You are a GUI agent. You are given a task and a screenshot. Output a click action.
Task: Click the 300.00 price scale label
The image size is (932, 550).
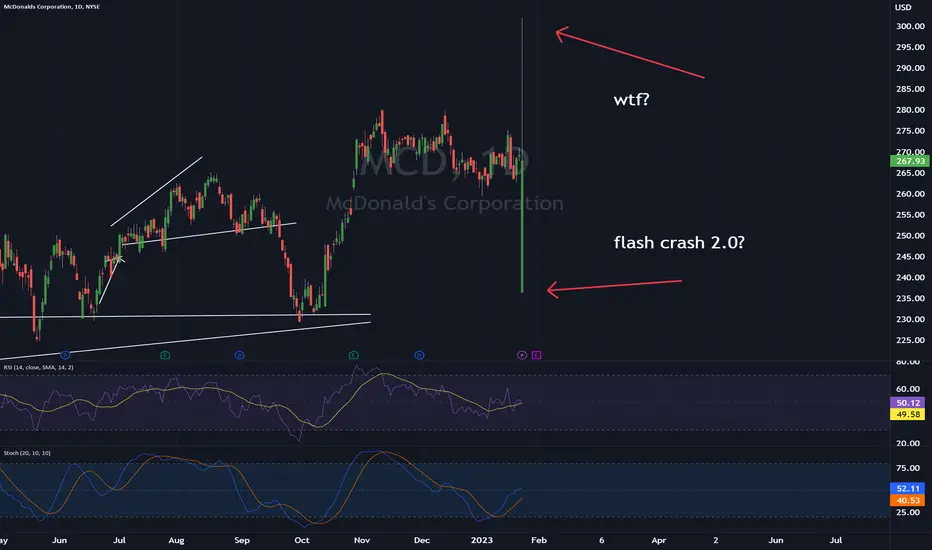point(910,26)
